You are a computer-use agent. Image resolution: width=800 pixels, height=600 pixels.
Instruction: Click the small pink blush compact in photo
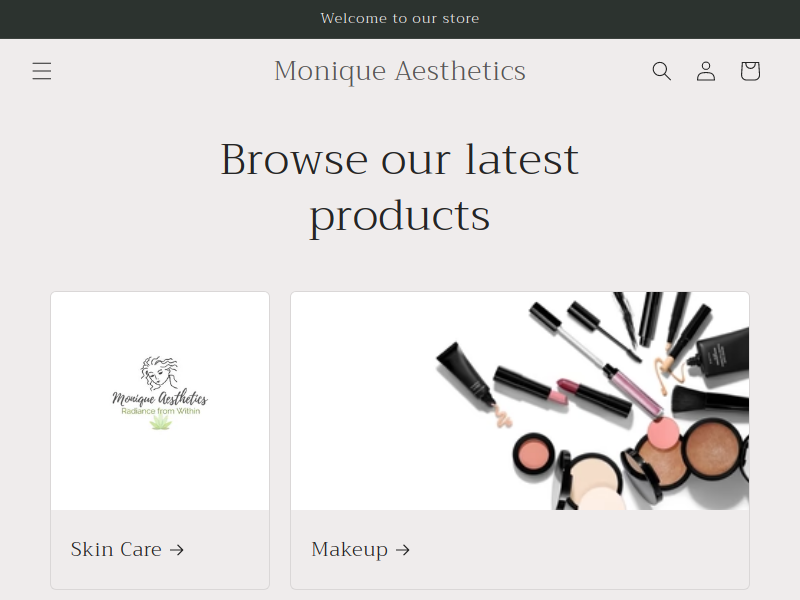pyautogui.click(x=534, y=455)
